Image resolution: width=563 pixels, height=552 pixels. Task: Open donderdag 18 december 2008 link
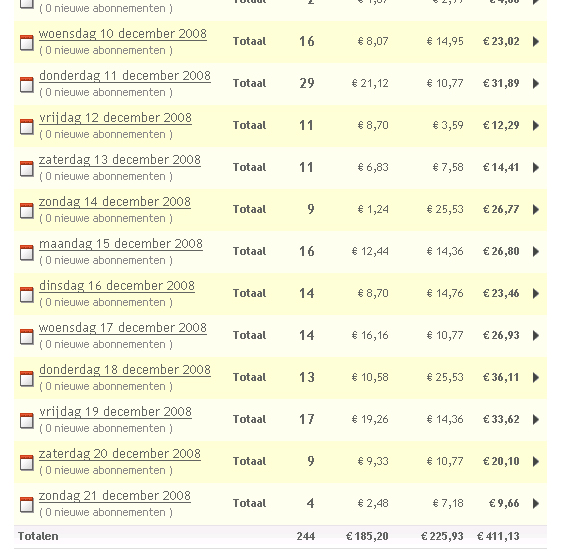click(125, 370)
